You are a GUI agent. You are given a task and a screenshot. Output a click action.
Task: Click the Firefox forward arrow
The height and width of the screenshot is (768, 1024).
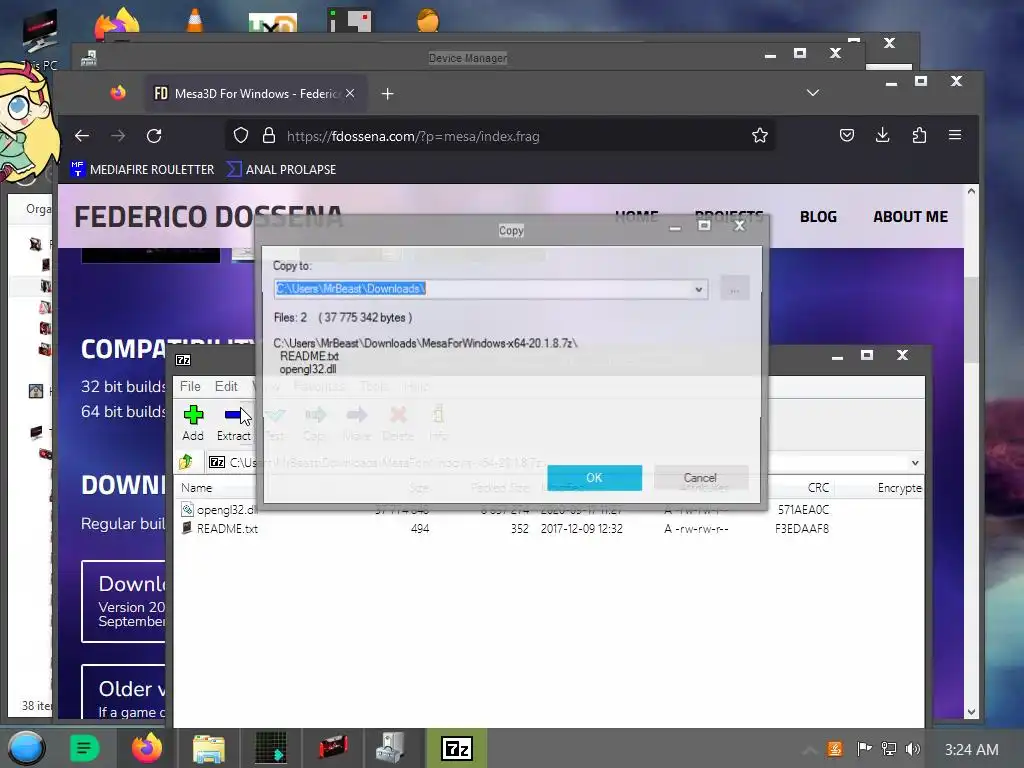point(118,136)
